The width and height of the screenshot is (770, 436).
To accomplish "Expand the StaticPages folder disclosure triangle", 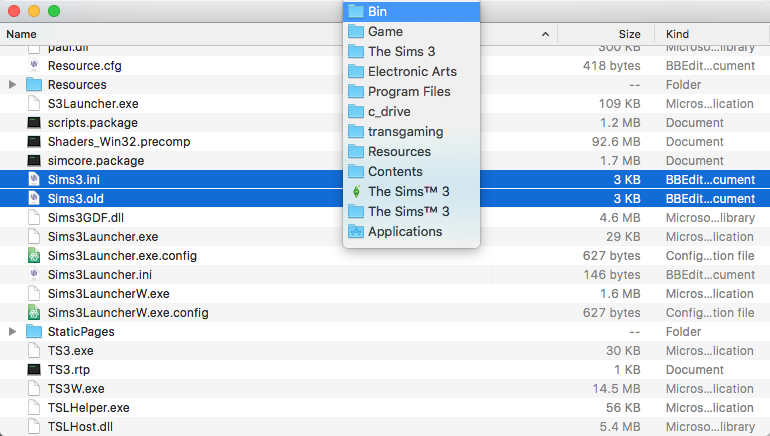I will click(x=13, y=331).
